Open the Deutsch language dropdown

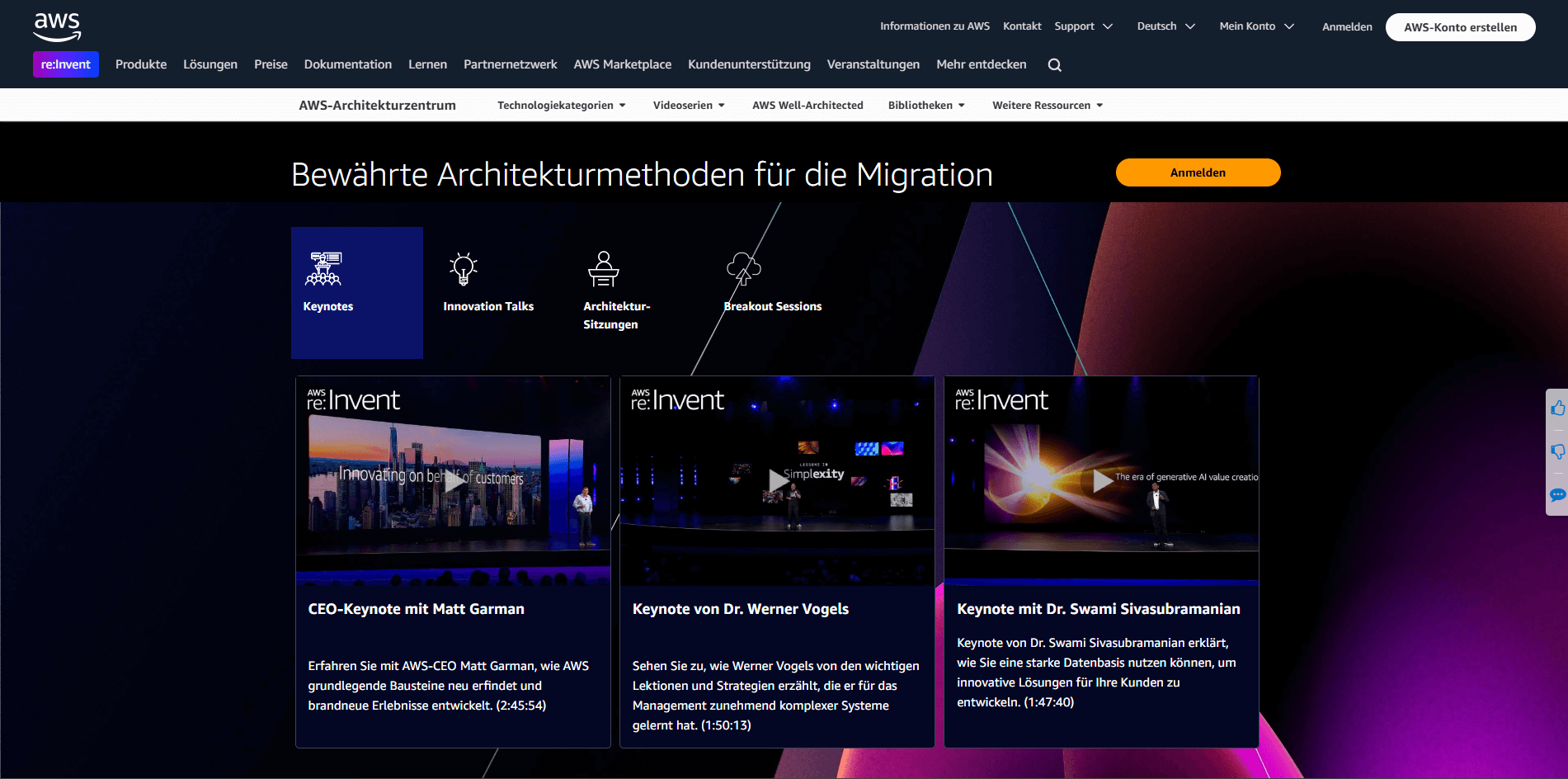pos(1165,26)
